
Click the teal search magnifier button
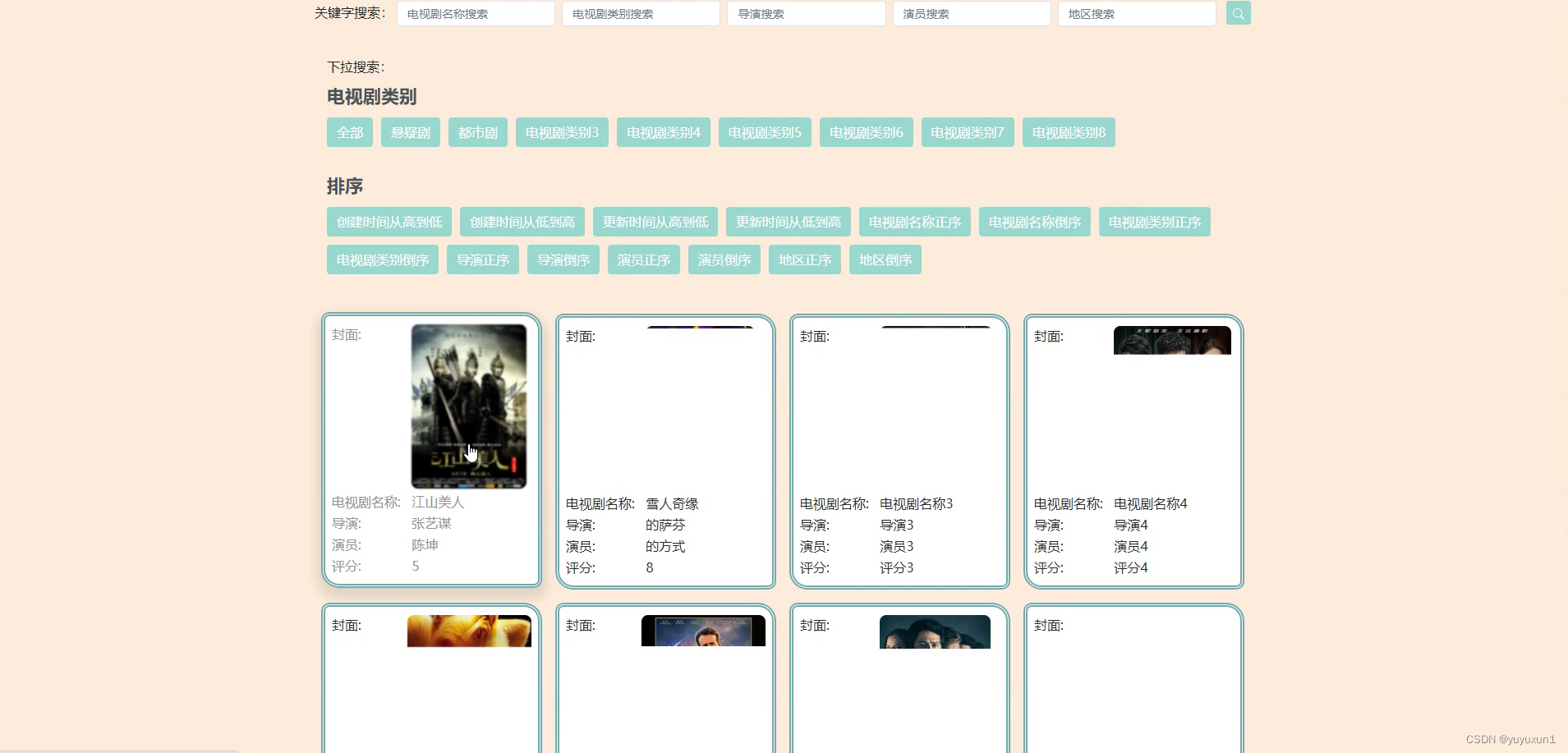[1238, 13]
